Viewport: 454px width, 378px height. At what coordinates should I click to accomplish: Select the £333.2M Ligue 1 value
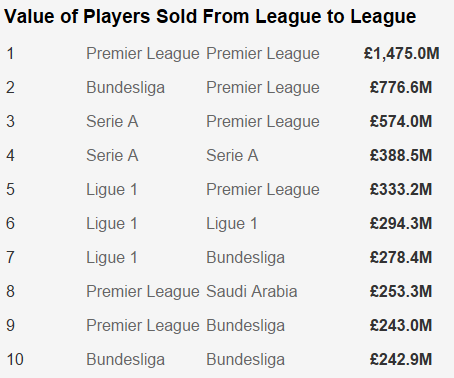click(401, 189)
